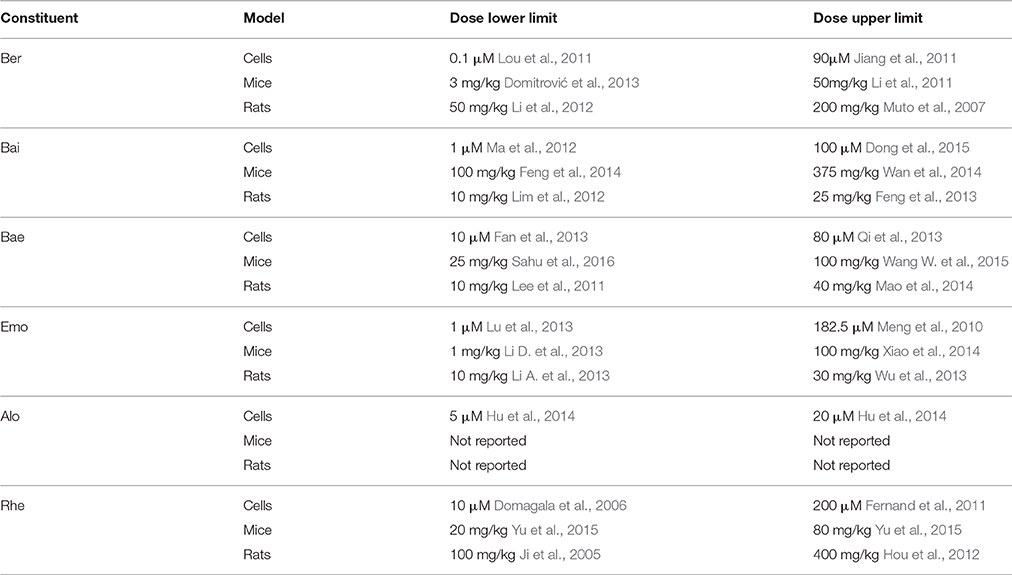
Task: Open the Lou et al., 2011 citation
Action: (x=545, y=58)
